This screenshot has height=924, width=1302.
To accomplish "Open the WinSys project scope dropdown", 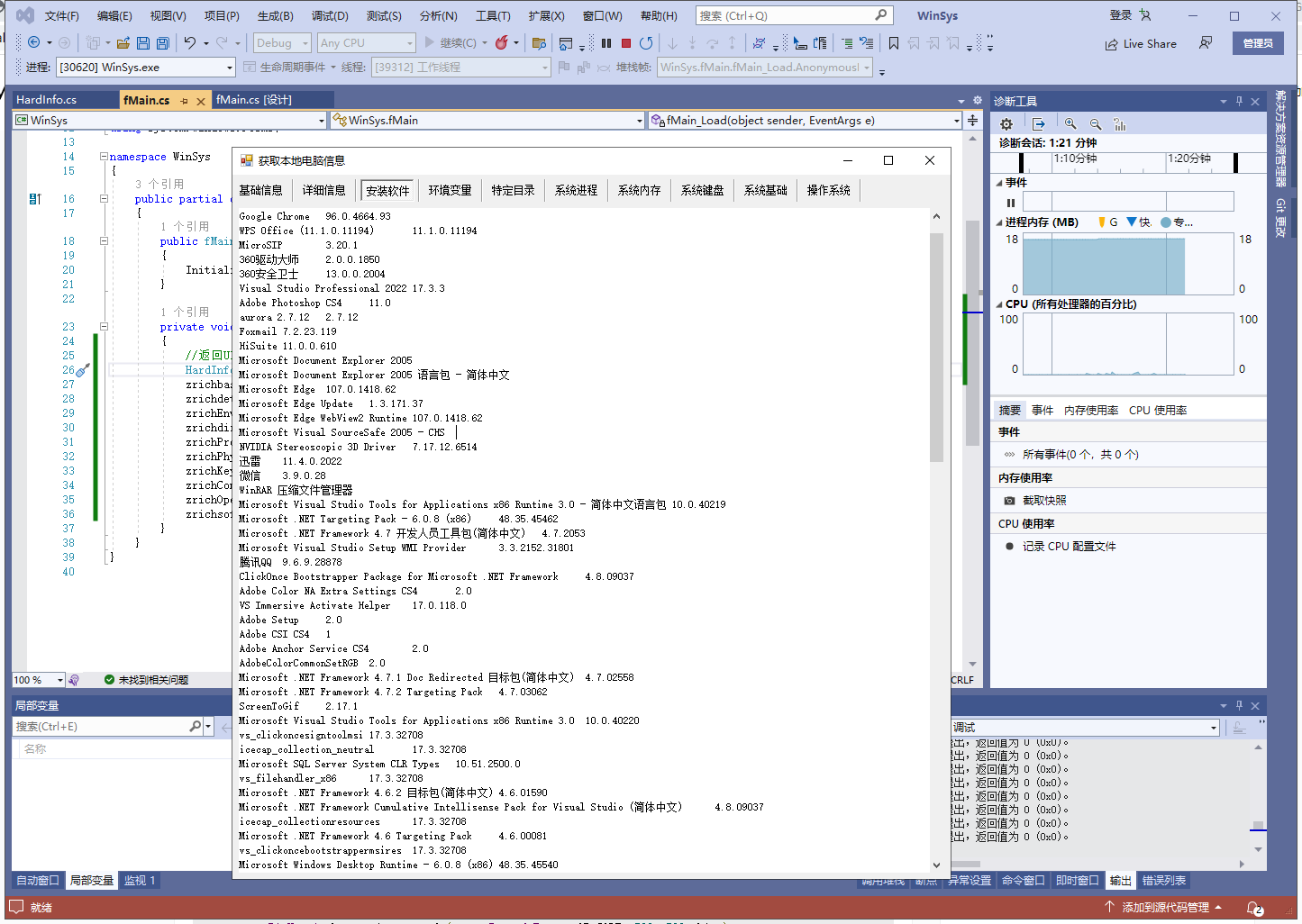I will 170,120.
